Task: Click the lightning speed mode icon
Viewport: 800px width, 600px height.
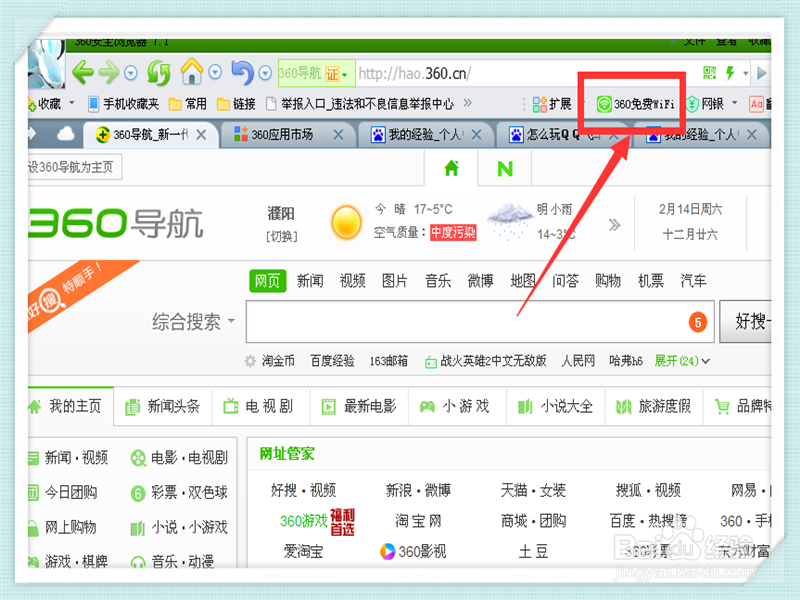Action: tap(730, 73)
